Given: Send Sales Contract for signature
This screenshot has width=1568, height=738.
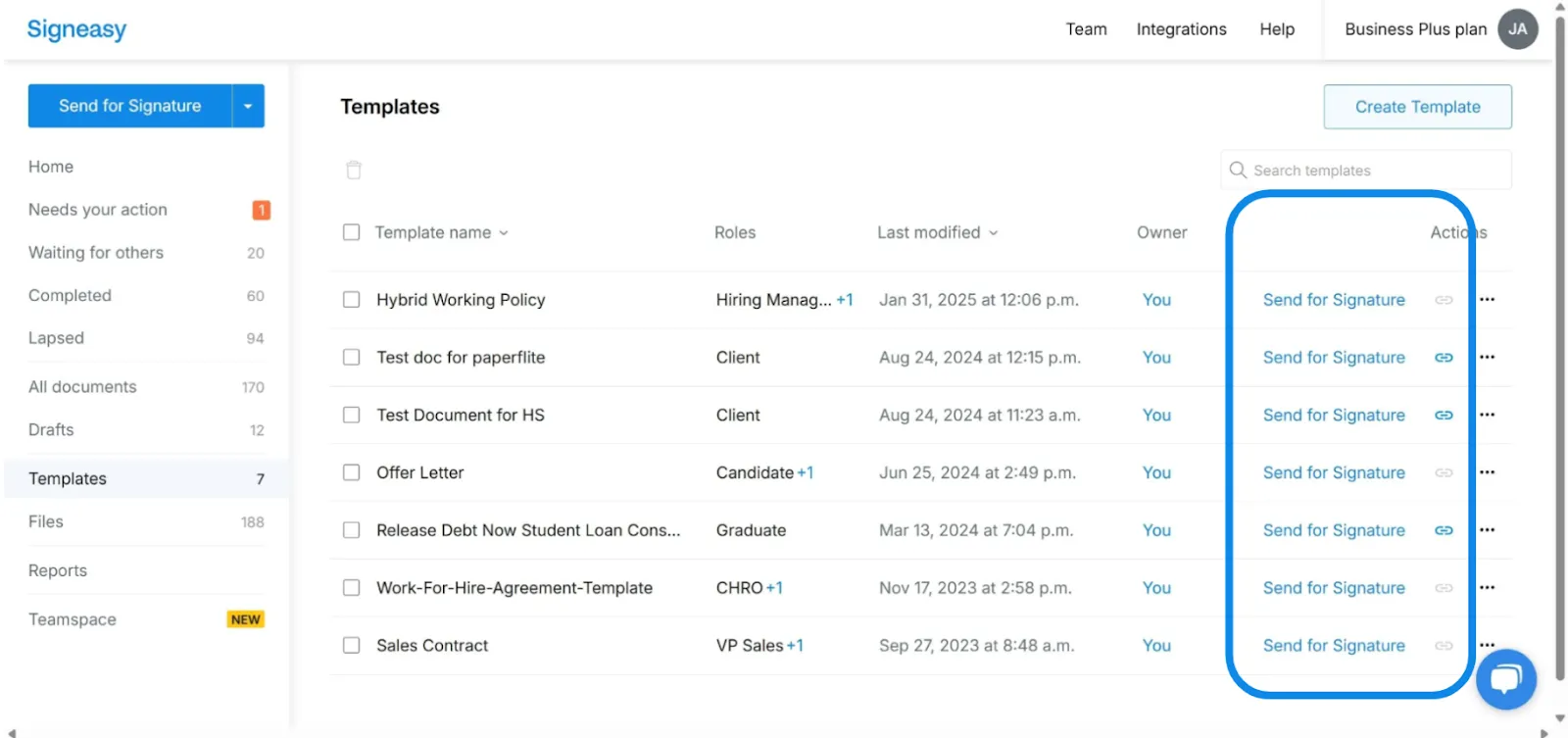Looking at the screenshot, I should [x=1334, y=646].
